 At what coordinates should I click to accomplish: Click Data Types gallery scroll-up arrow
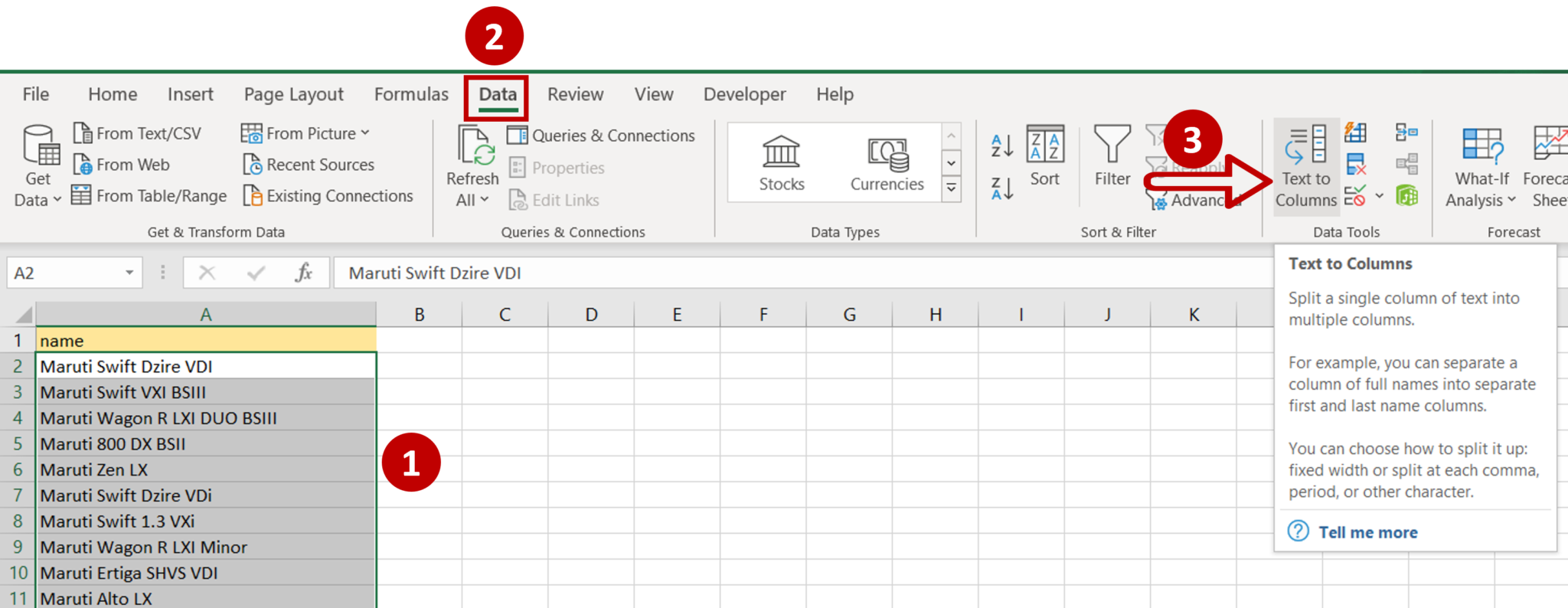coord(951,136)
